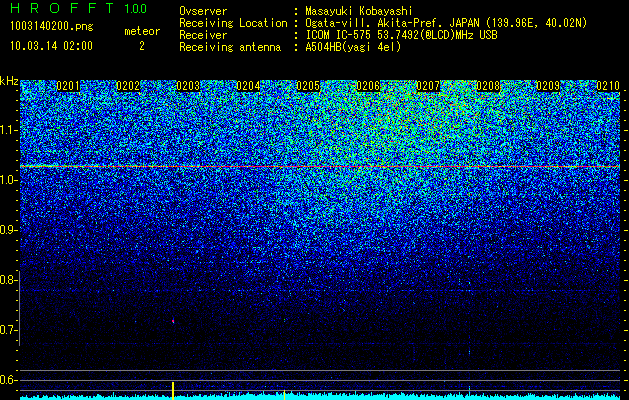Image resolution: width=629 pixels, height=400 pixels.
Task: Click the 1.0 kHz axis label
Action: pos(8,180)
